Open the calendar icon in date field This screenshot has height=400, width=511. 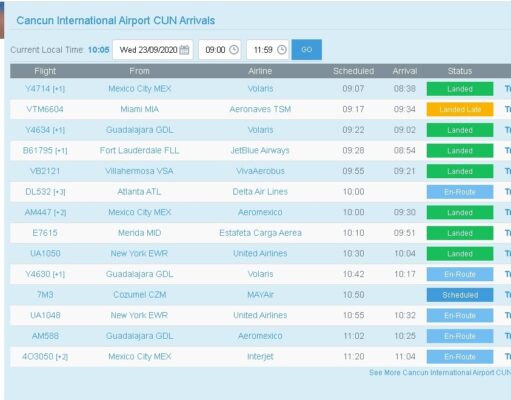click(184, 50)
